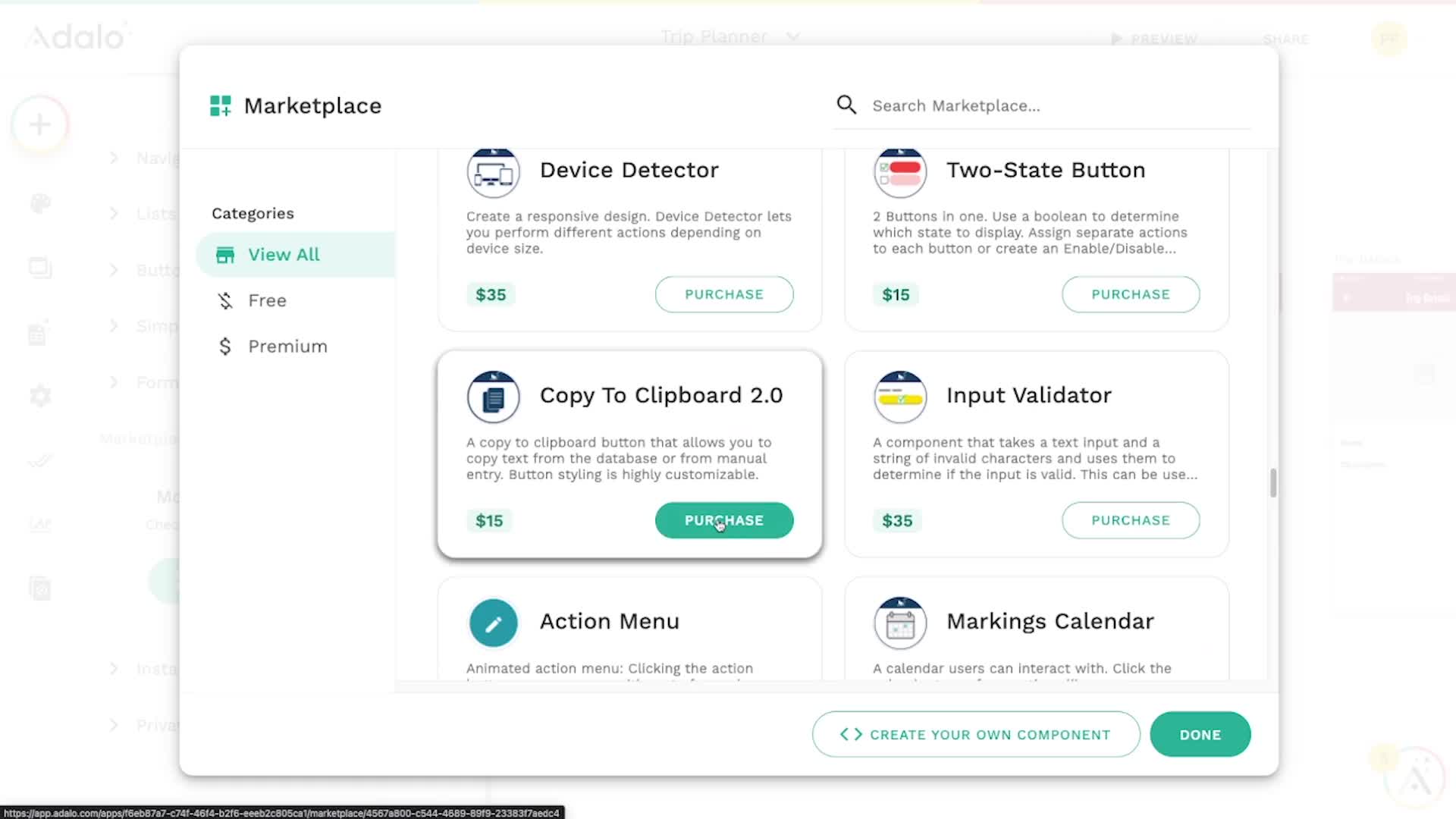Click the Two-State Button component icon
Image resolution: width=1456 pixels, height=819 pixels.
(899, 171)
